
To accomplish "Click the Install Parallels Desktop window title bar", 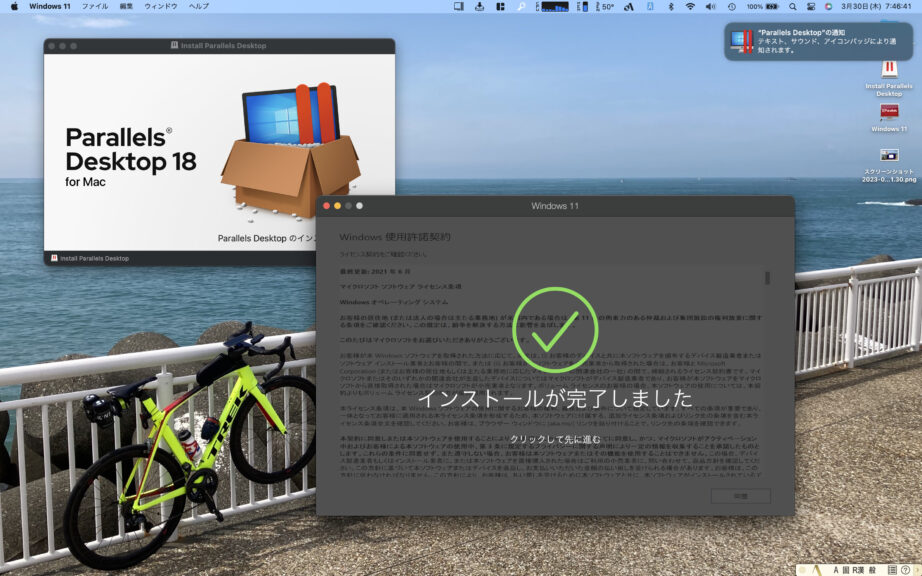I will [219, 45].
